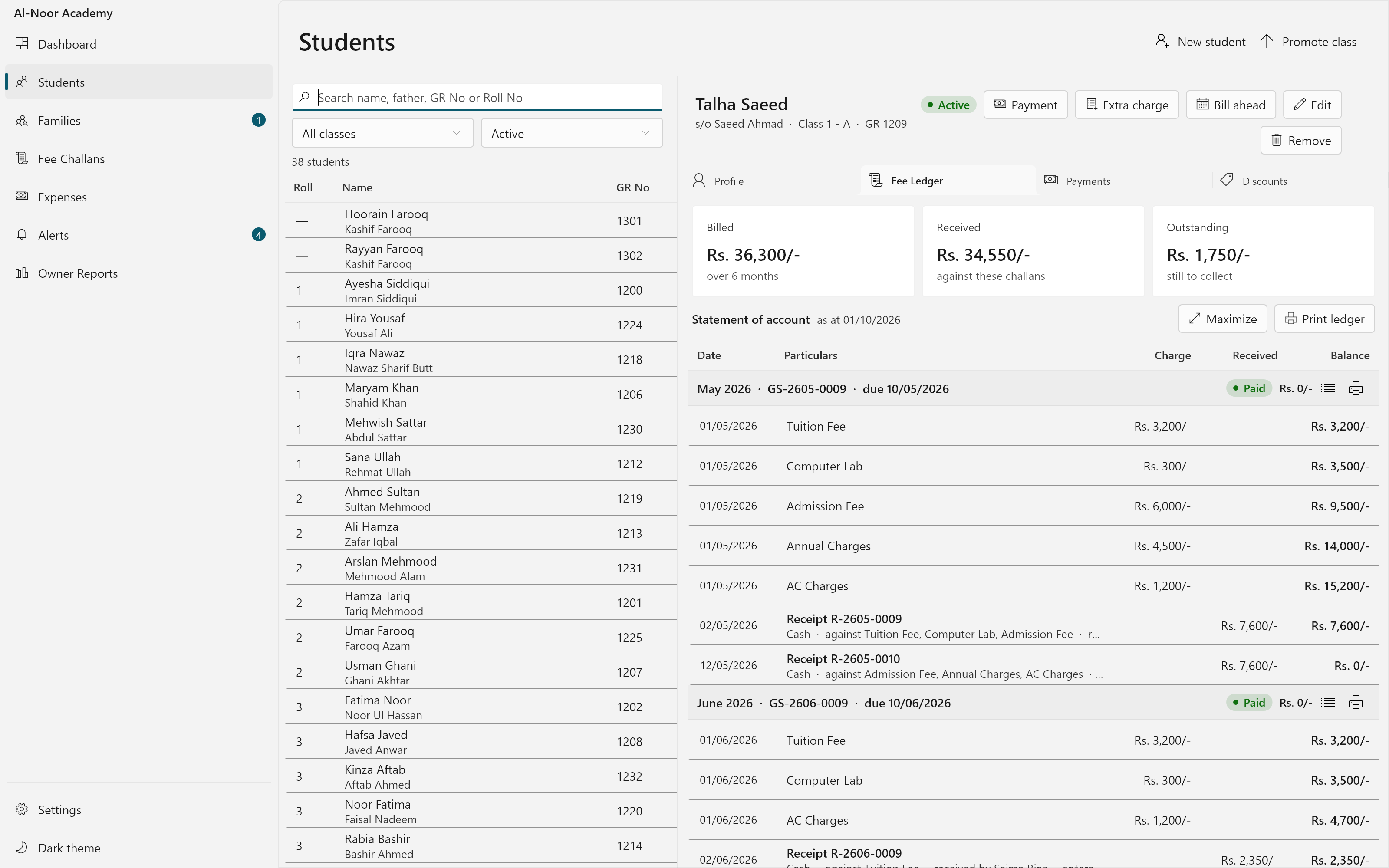Edit Talha Saeed's record
The image size is (1389, 868).
pos(1312,105)
